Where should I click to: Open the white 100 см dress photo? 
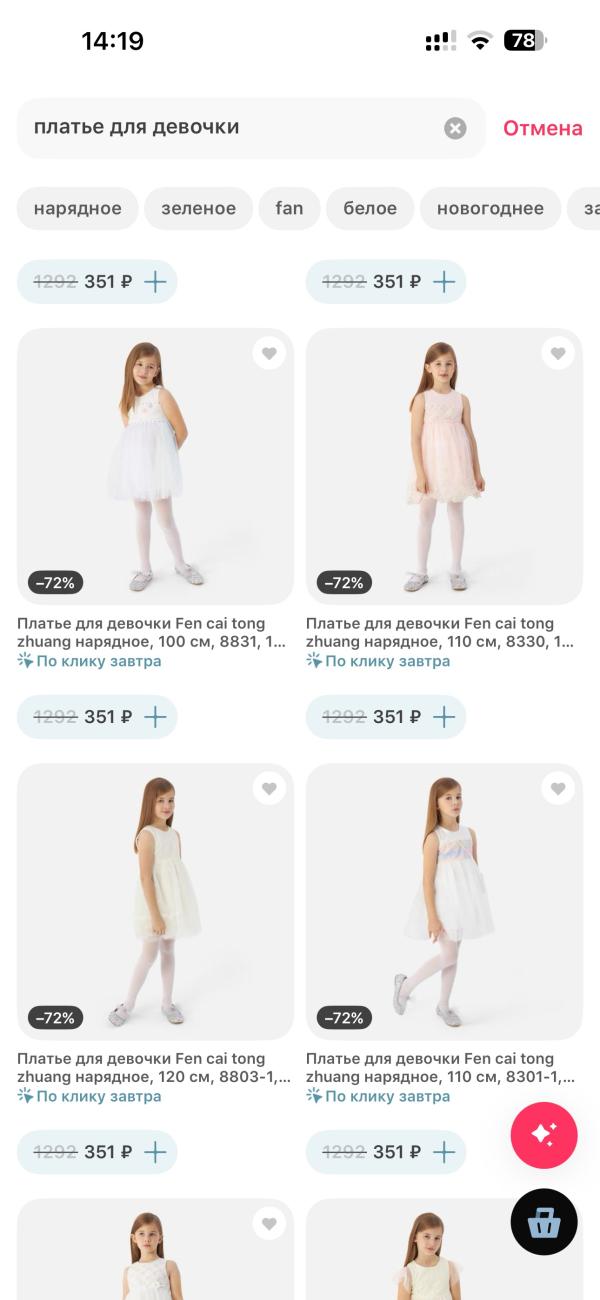pos(155,465)
